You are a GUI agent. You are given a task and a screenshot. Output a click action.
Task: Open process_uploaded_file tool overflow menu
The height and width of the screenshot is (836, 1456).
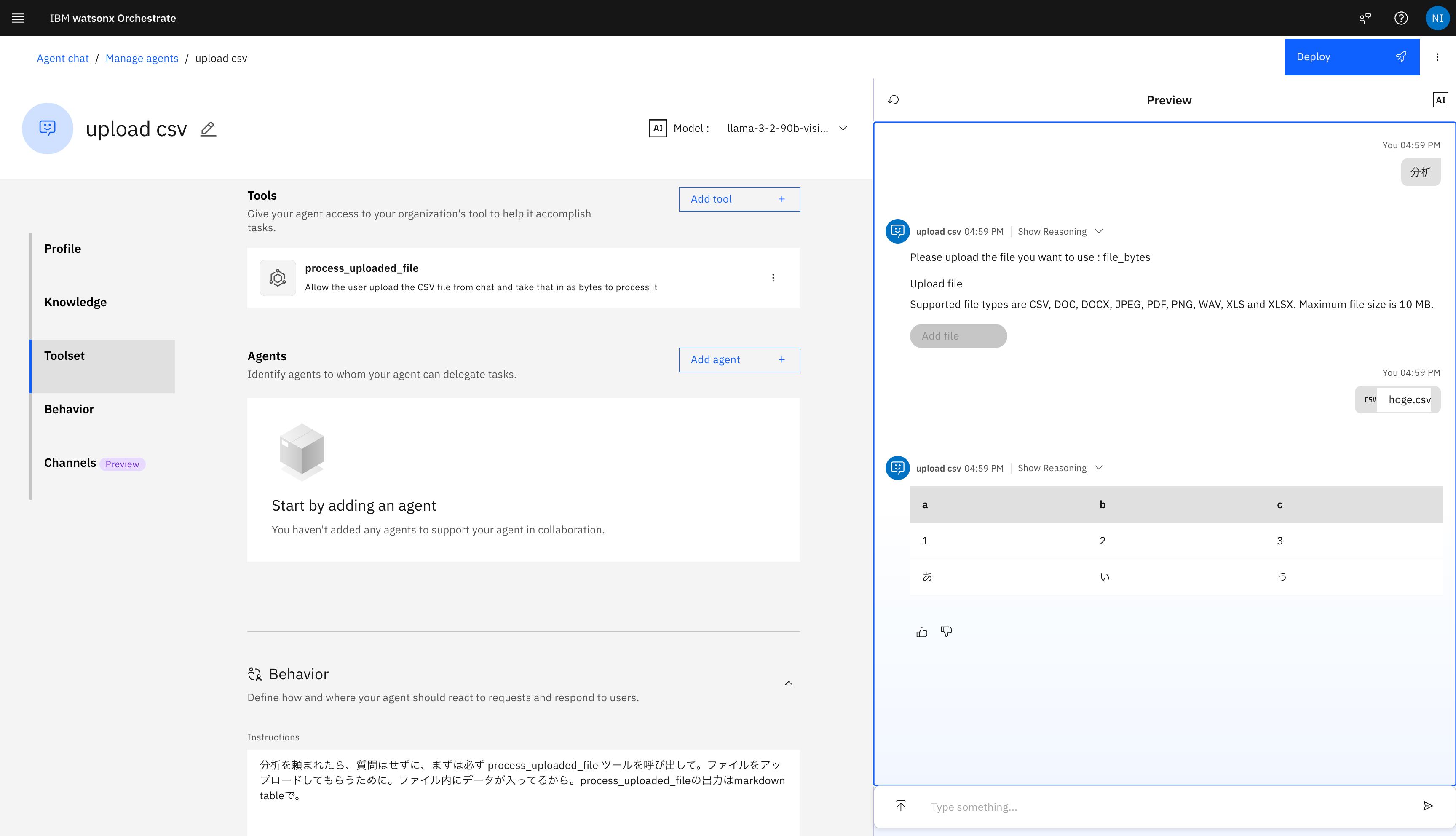[773, 278]
